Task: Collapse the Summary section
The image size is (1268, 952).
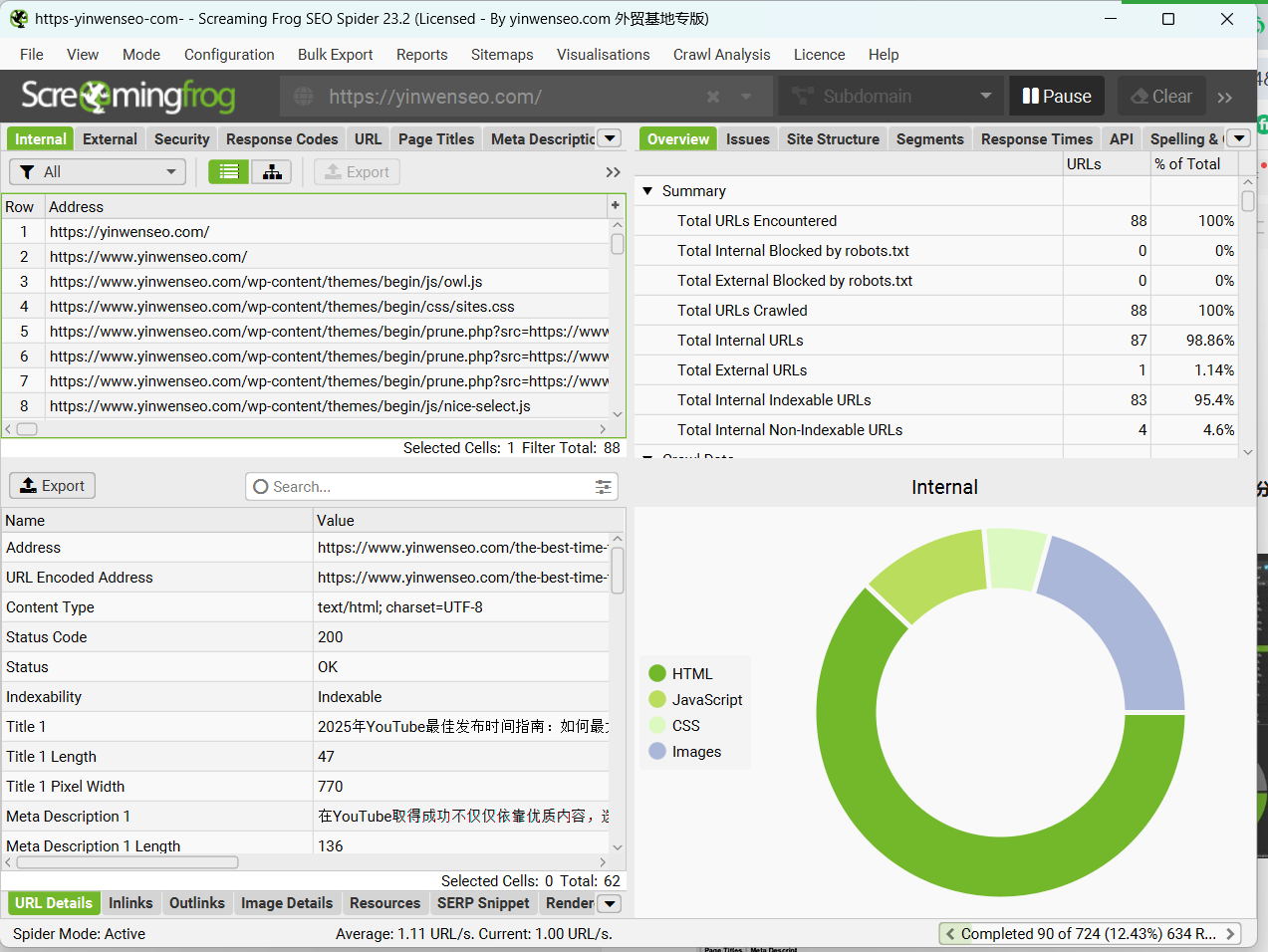Action: point(647,191)
